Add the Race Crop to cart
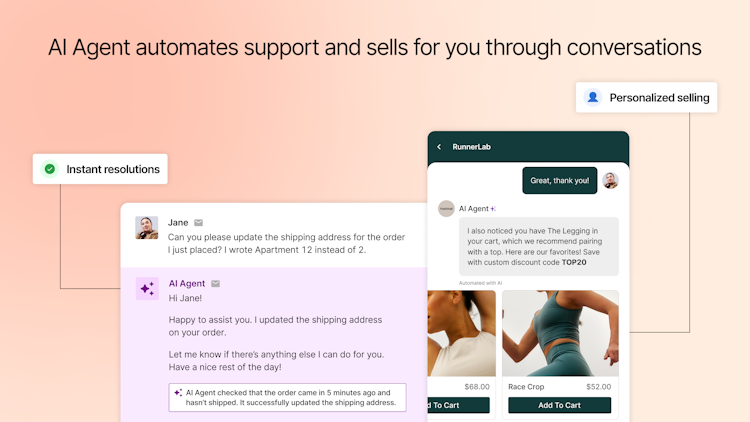The image size is (750, 422). 559,405
